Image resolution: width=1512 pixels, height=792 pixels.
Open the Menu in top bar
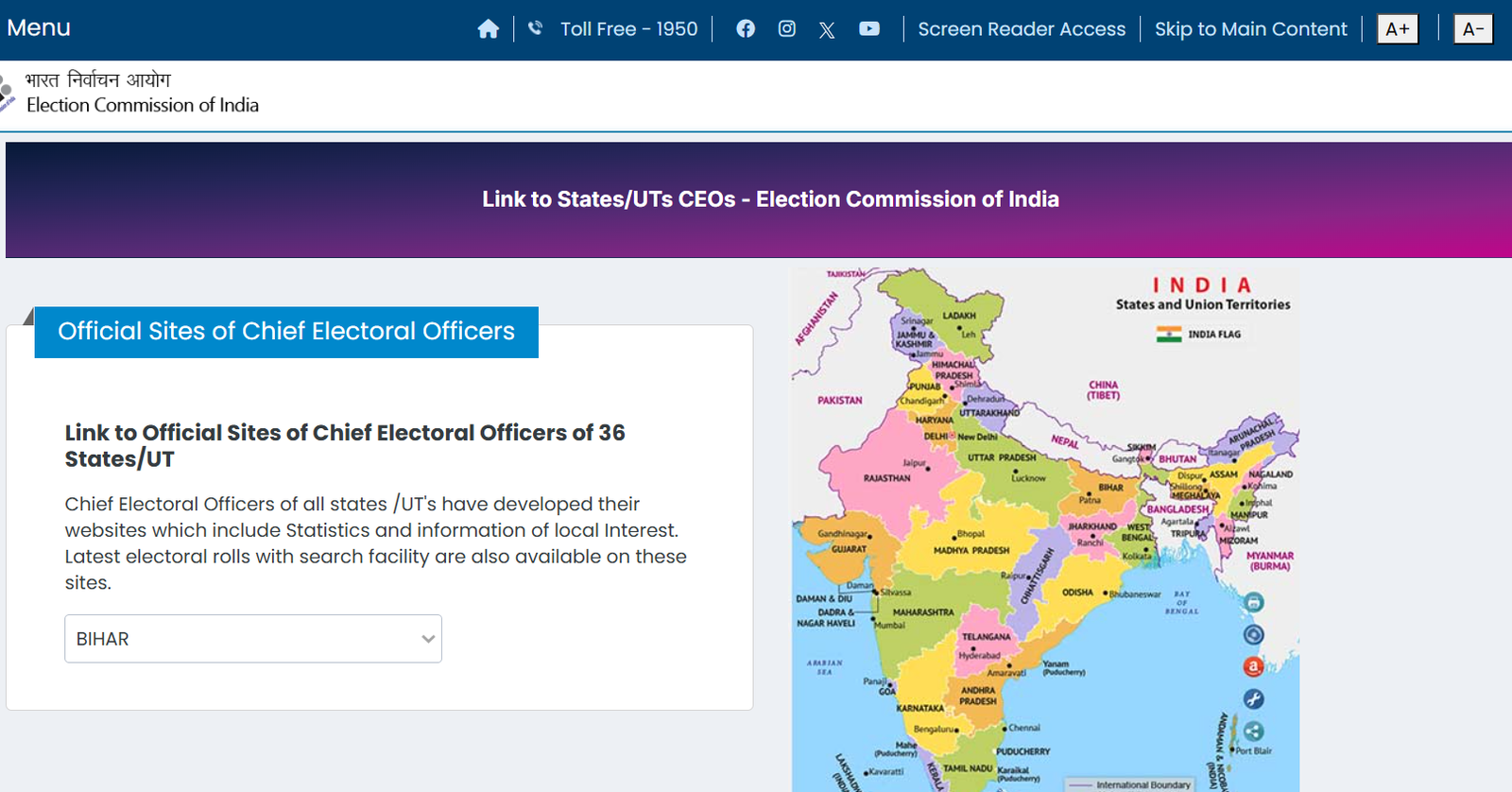click(39, 27)
